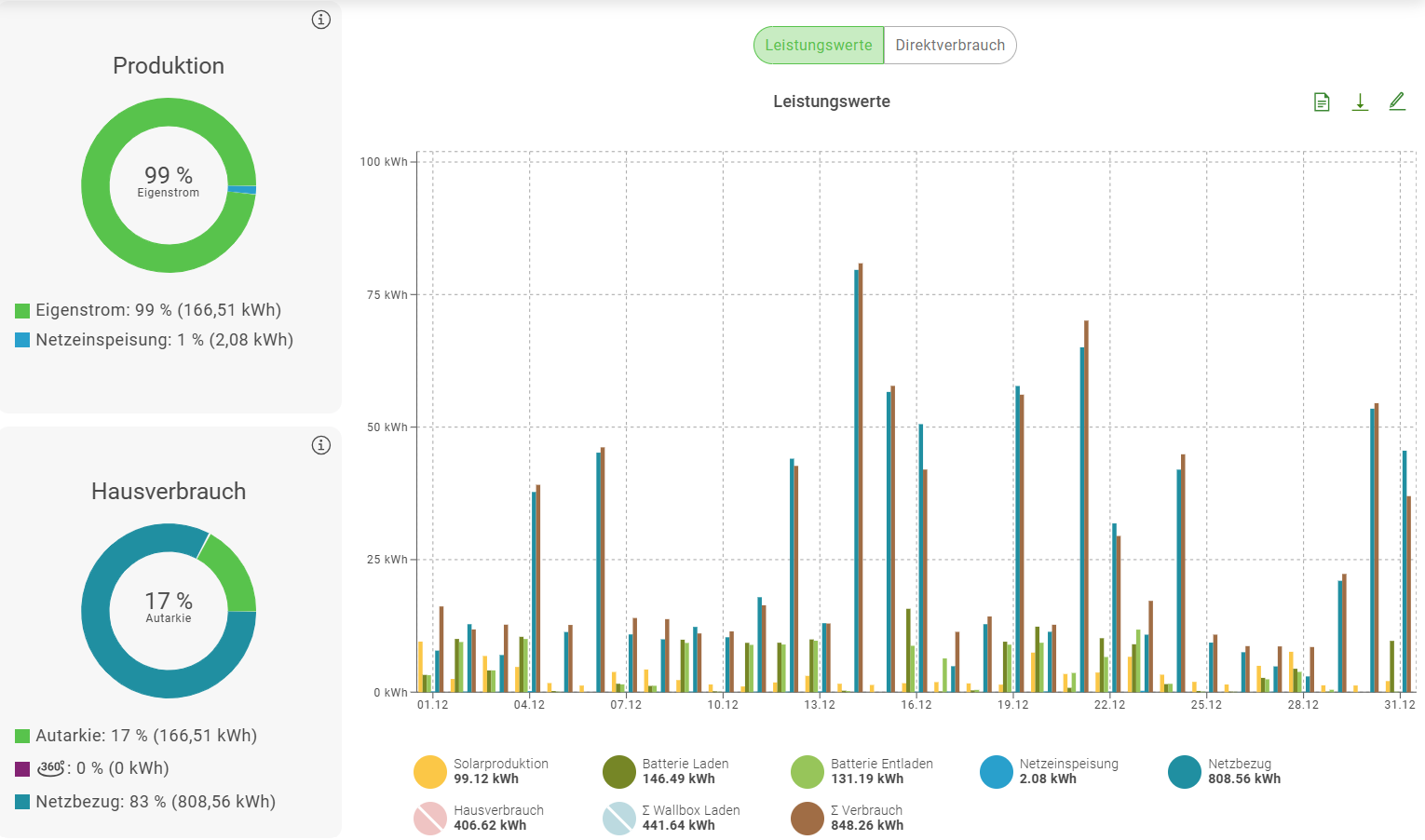Click the download icon above chart
Screen dimensions: 1425x840
(x=1360, y=102)
